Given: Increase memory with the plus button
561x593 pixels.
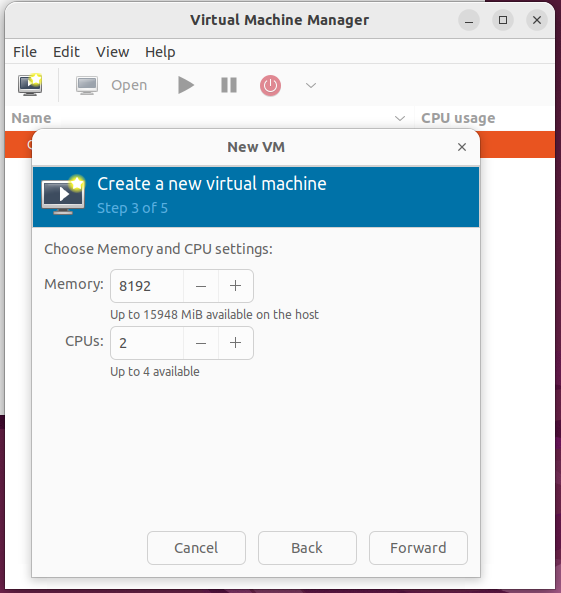Looking at the screenshot, I should click(236, 286).
